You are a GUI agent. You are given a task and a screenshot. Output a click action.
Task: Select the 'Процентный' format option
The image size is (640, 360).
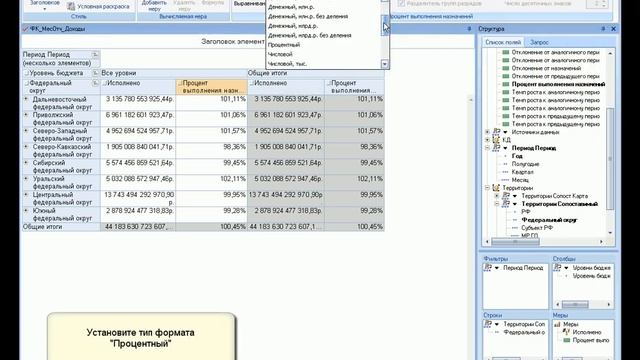tap(284, 45)
